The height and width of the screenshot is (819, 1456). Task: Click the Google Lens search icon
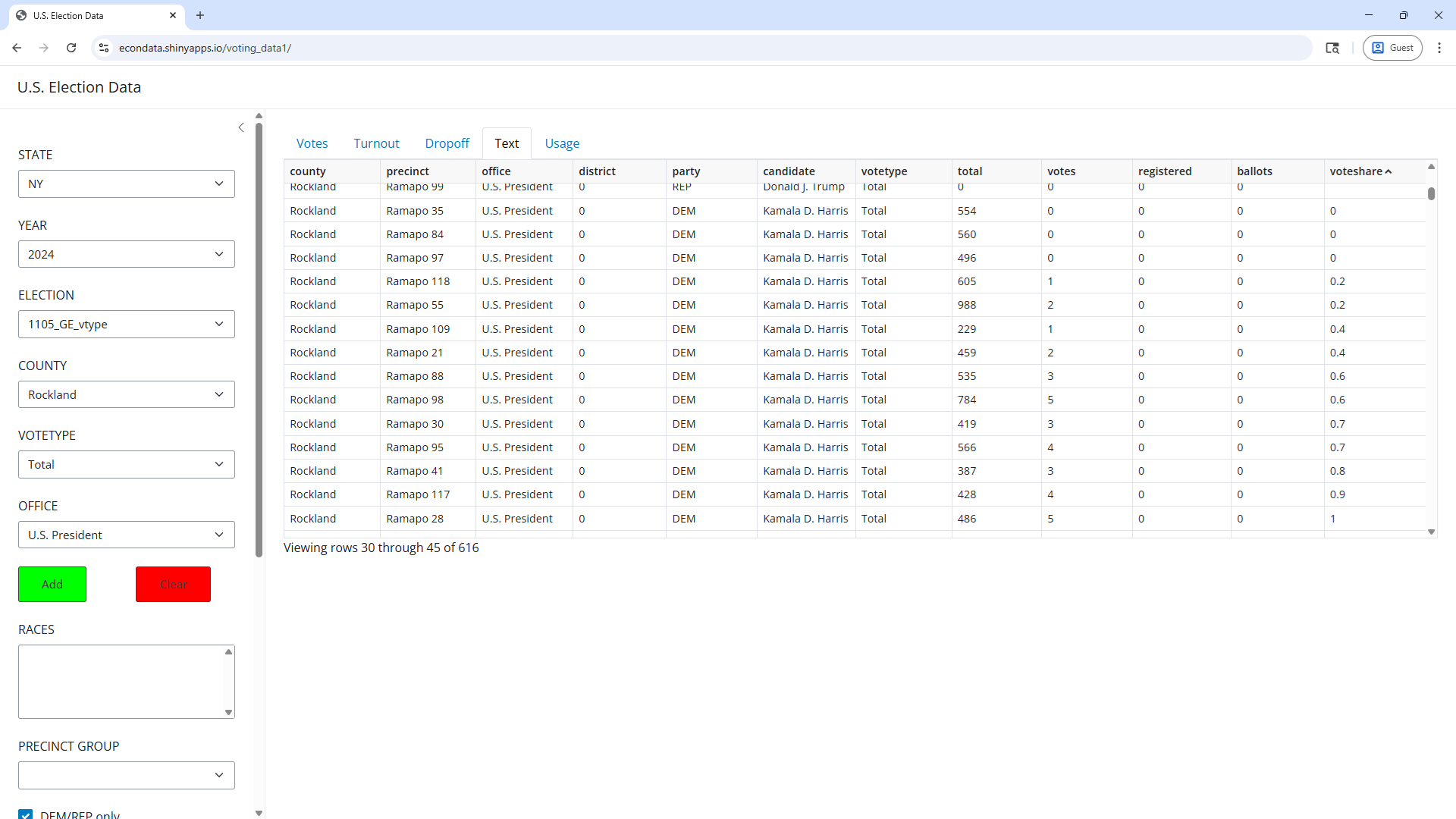click(1332, 48)
